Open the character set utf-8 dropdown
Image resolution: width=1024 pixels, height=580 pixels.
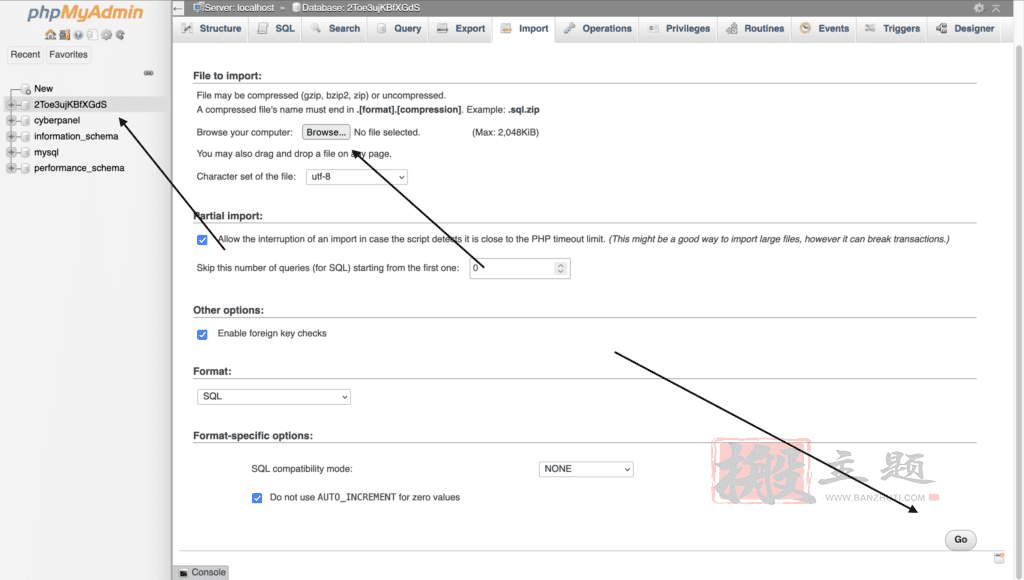[357, 177]
